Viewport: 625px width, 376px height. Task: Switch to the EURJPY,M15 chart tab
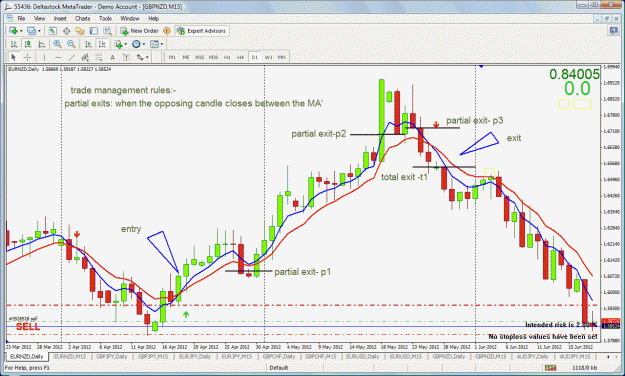pyautogui.click(x=237, y=356)
